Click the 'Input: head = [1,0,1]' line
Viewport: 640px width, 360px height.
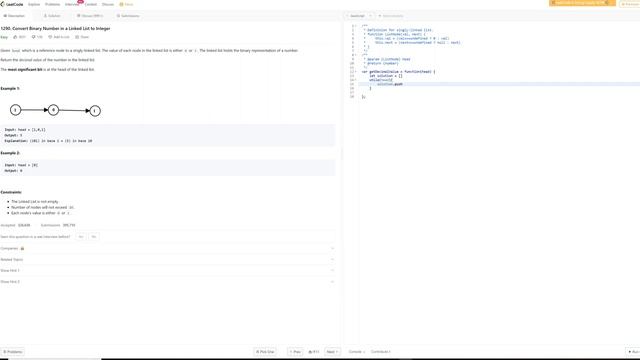coord(25,129)
